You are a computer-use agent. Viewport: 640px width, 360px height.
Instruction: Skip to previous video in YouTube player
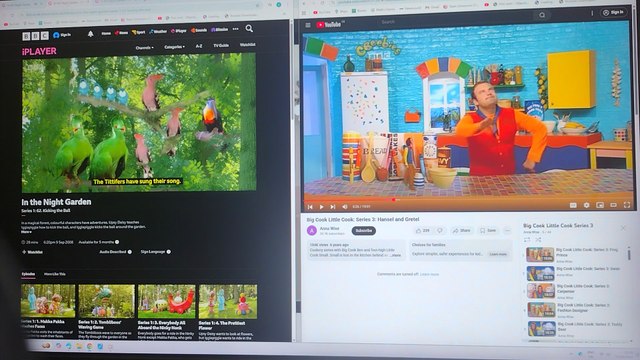pos(310,207)
